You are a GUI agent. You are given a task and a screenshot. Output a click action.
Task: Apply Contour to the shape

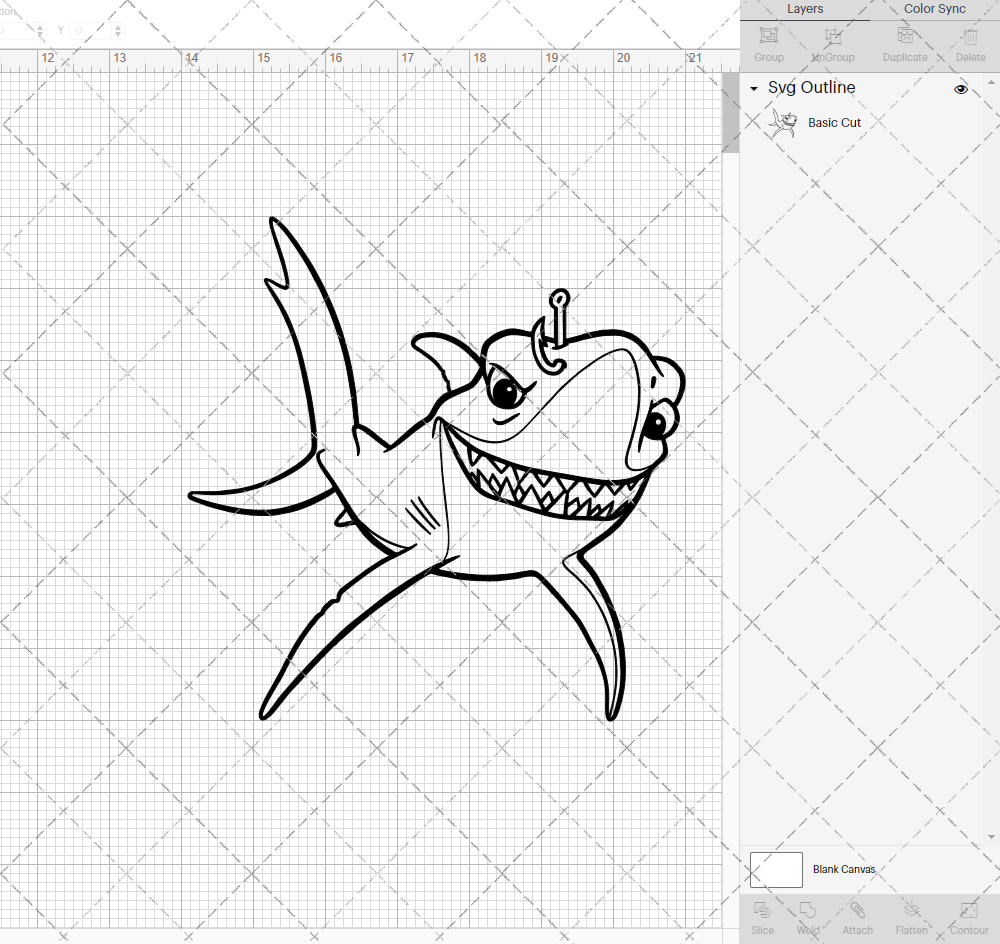point(968,916)
